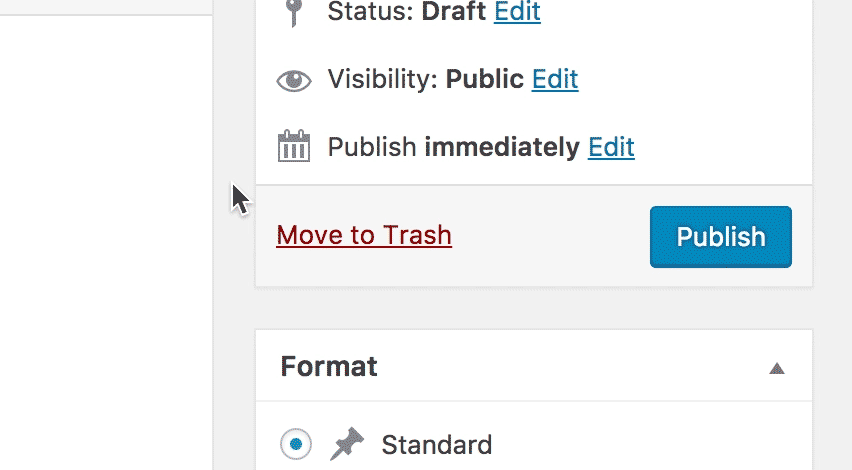
Task: Move this post to Trash
Action: [x=364, y=235]
